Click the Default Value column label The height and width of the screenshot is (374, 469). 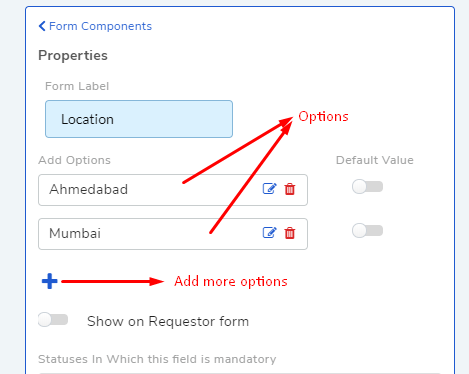(x=375, y=160)
